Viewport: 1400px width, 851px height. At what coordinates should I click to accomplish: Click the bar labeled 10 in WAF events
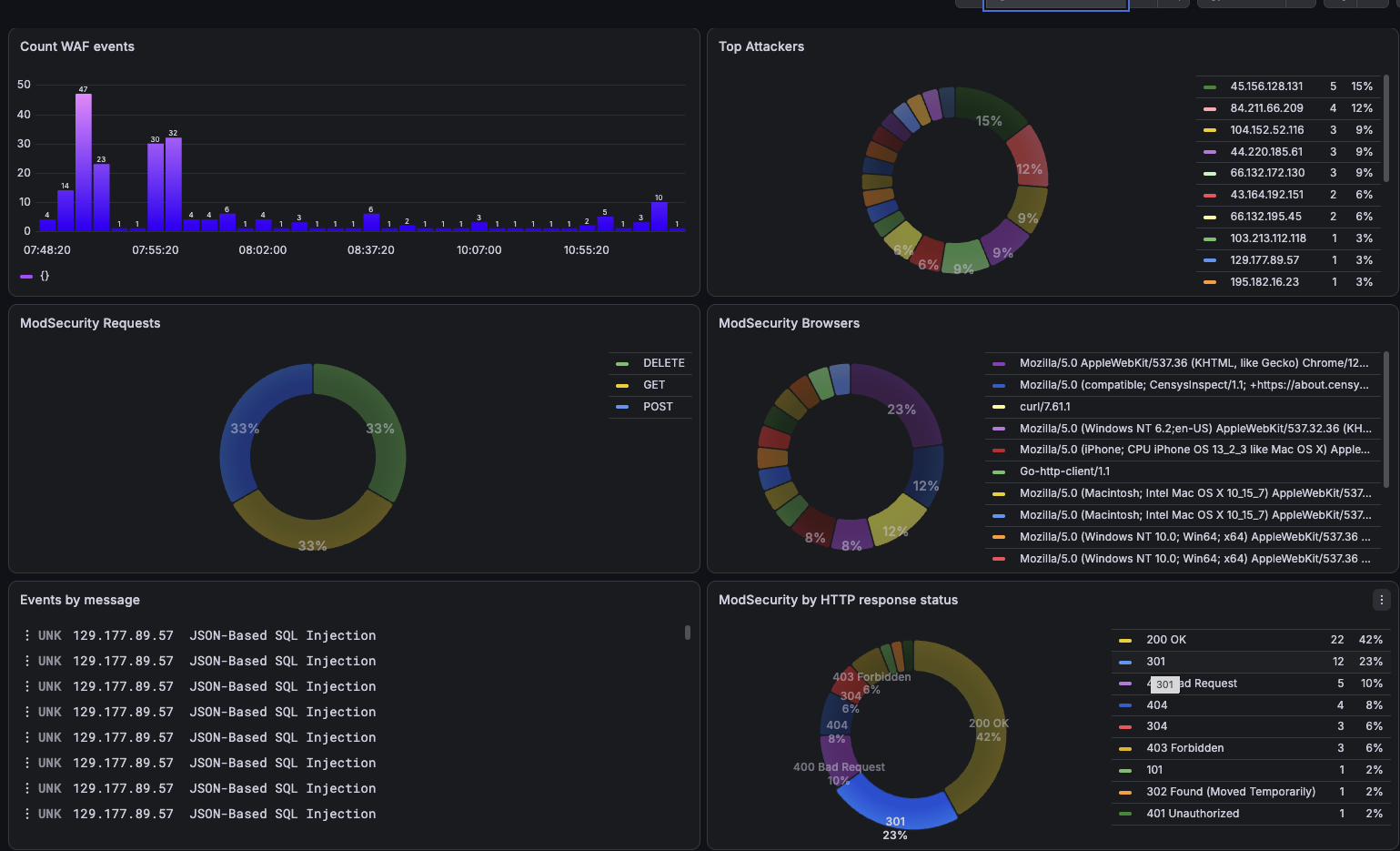659,217
